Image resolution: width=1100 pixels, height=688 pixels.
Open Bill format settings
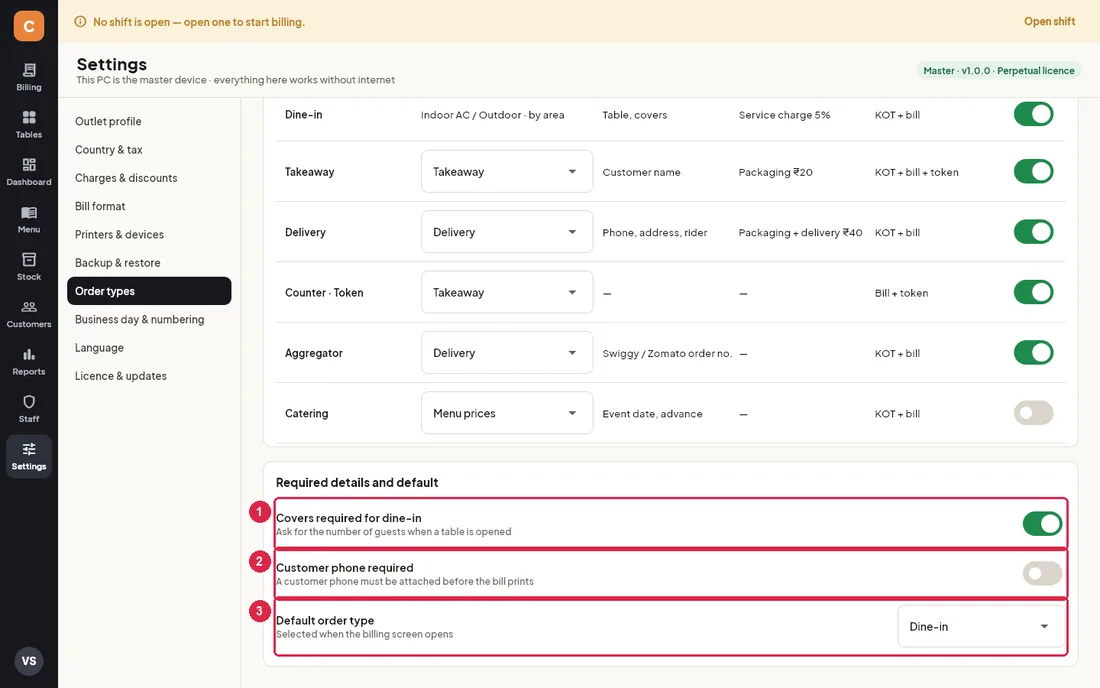pyautogui.click(x=149, y=206)
